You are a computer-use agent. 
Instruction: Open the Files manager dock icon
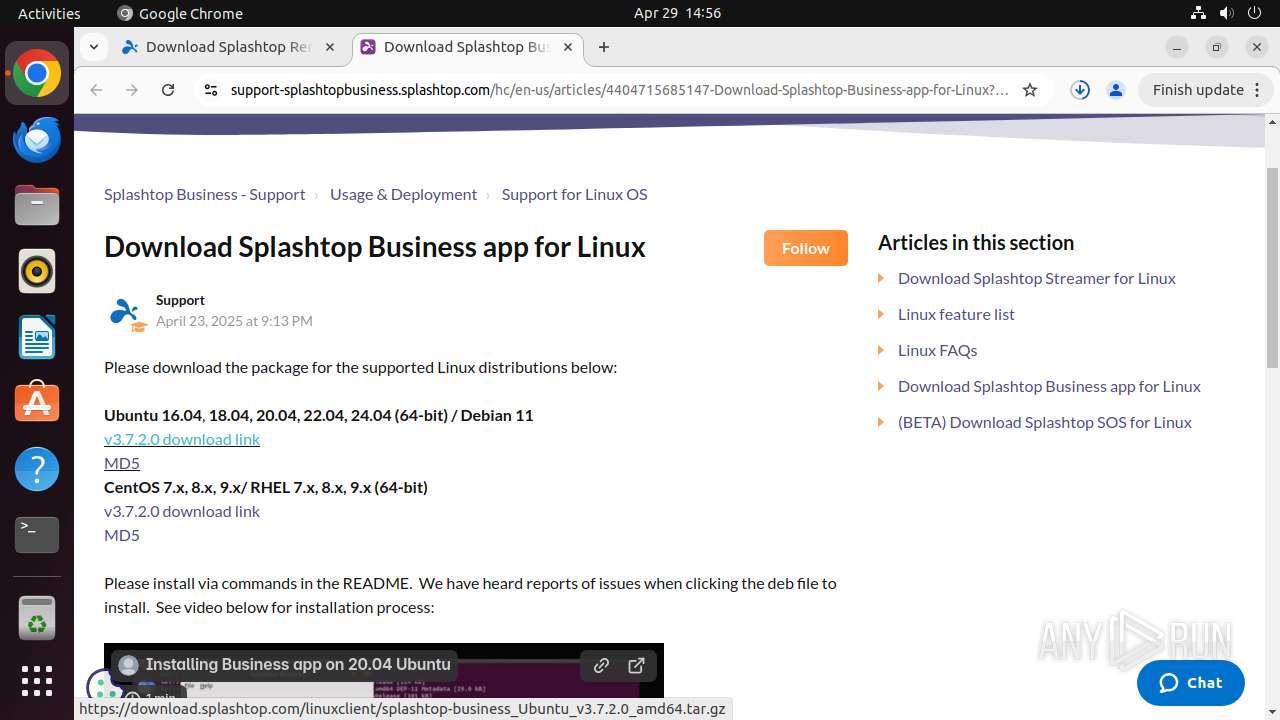point(37,205)
